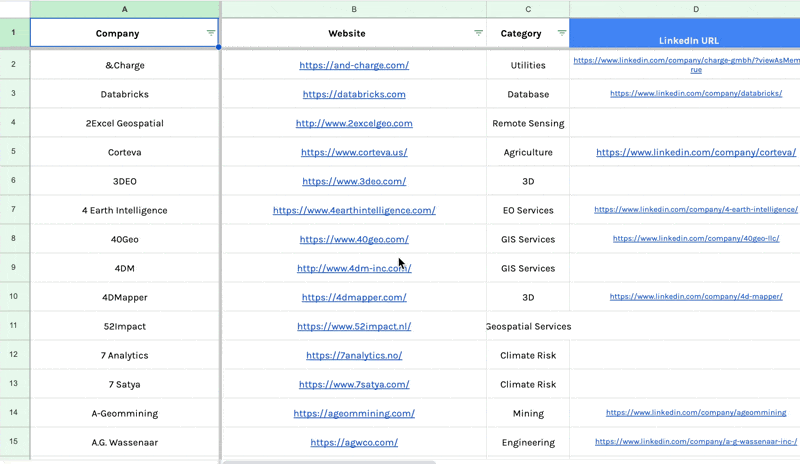Click the horizontal scrollbar at the bottom
800x464 pixels.
click(x=329, y=462)
